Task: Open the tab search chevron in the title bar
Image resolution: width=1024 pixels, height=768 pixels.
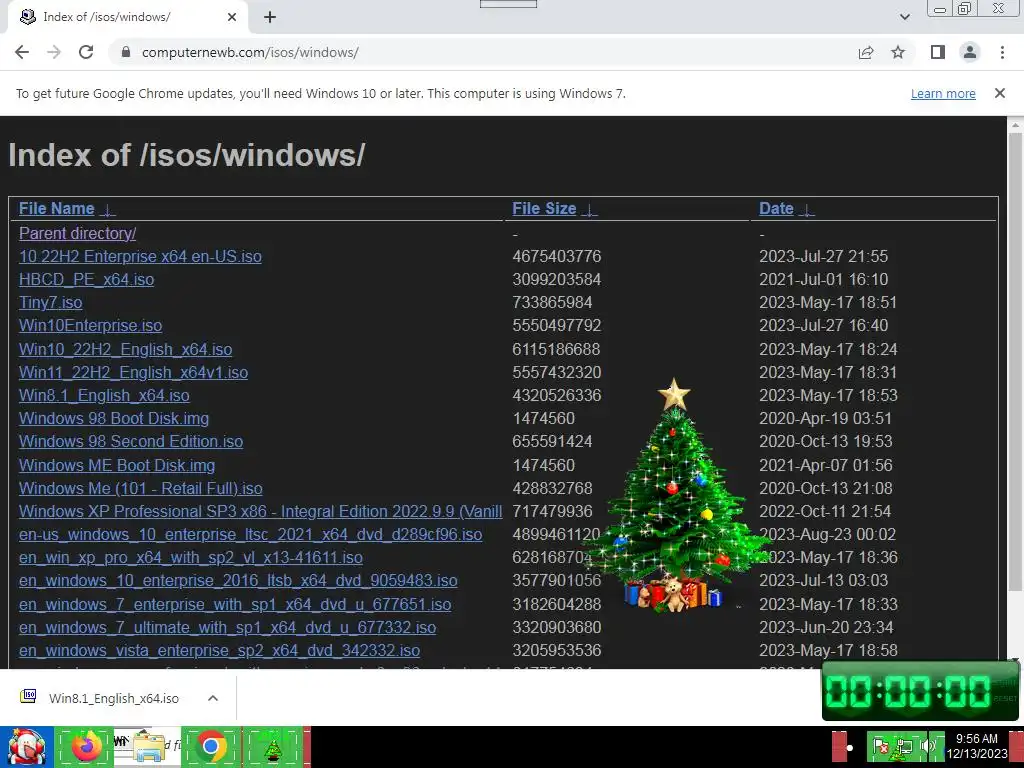Action: click(904, 17)
